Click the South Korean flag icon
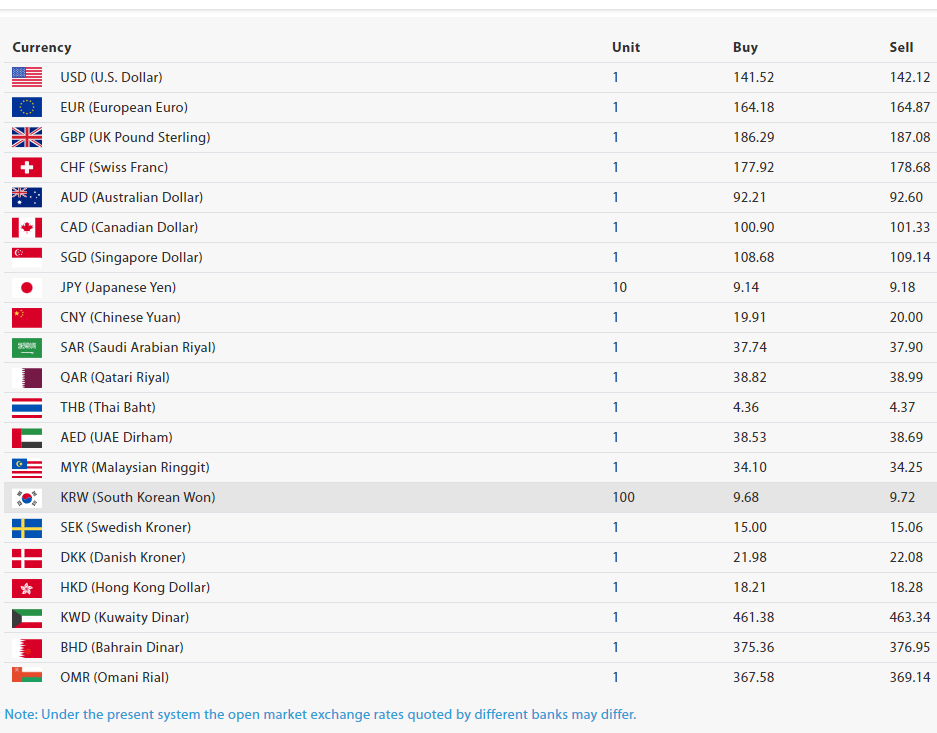Screen dimensions: 937x733 pyautogui.click(x=27, y=497)
